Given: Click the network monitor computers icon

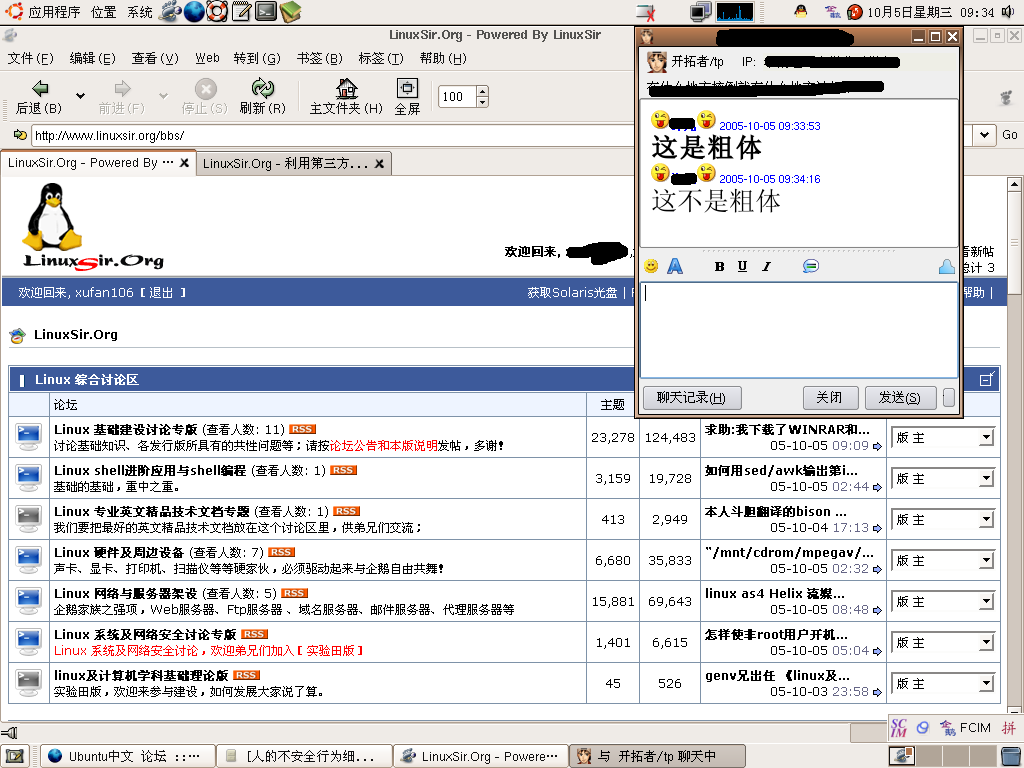Looking at the screenshot, I should [x=701, y=12].
